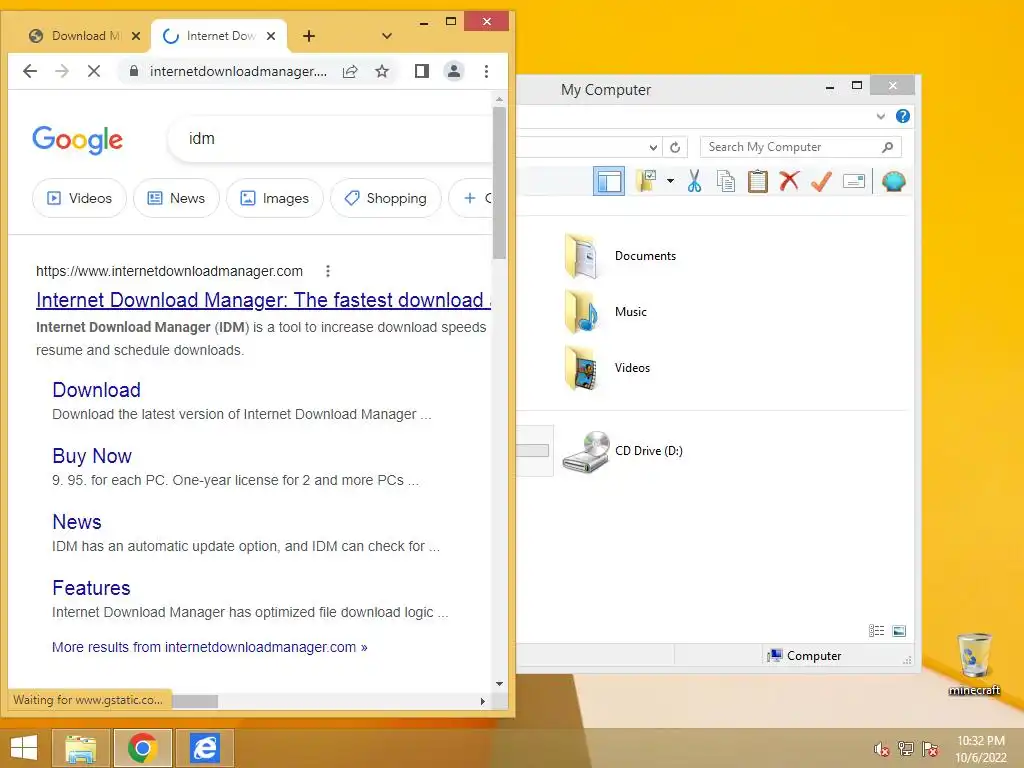Open the dropdown arrow beside folder options

click(670, 181)
